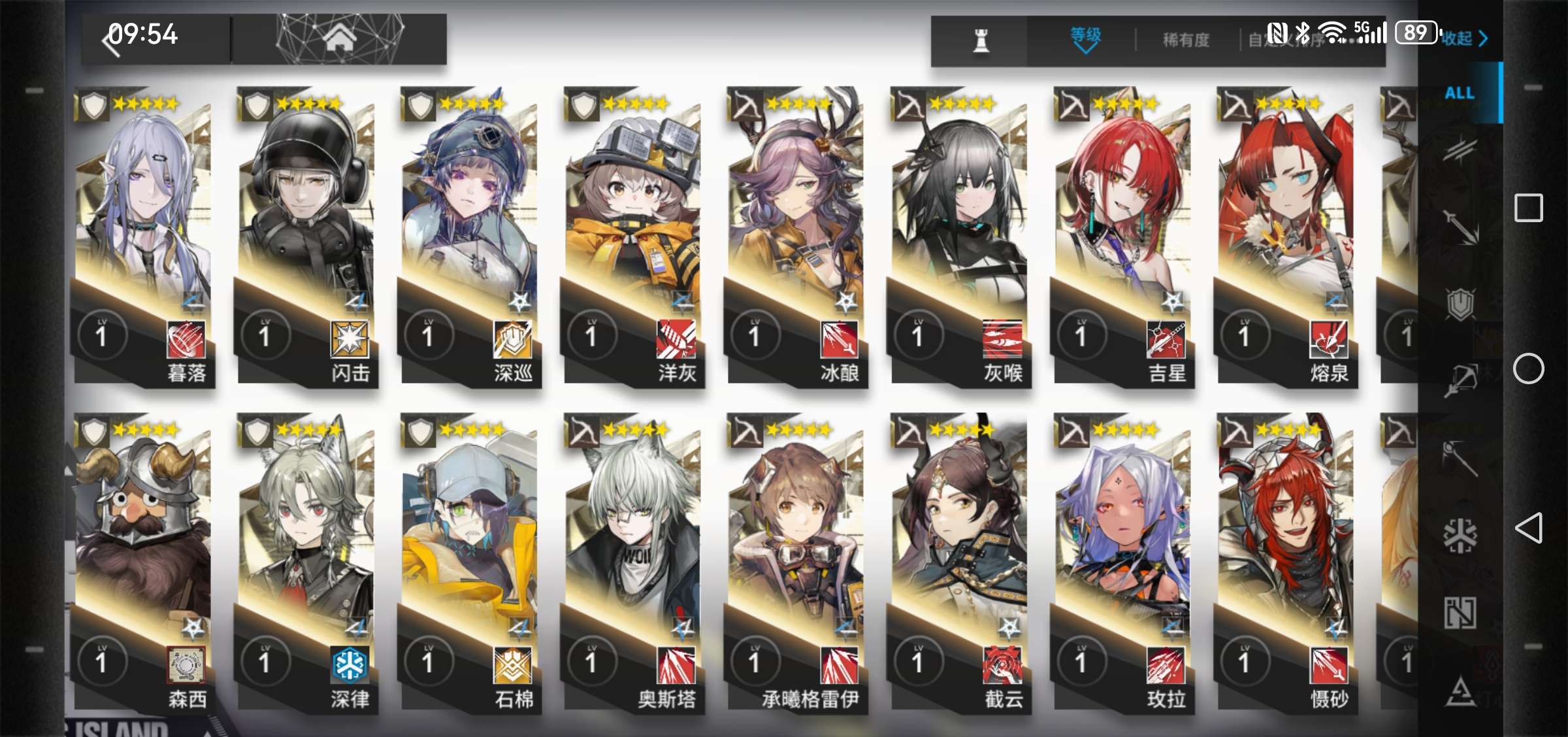Tap the home icon in top bar

[339, 38]
